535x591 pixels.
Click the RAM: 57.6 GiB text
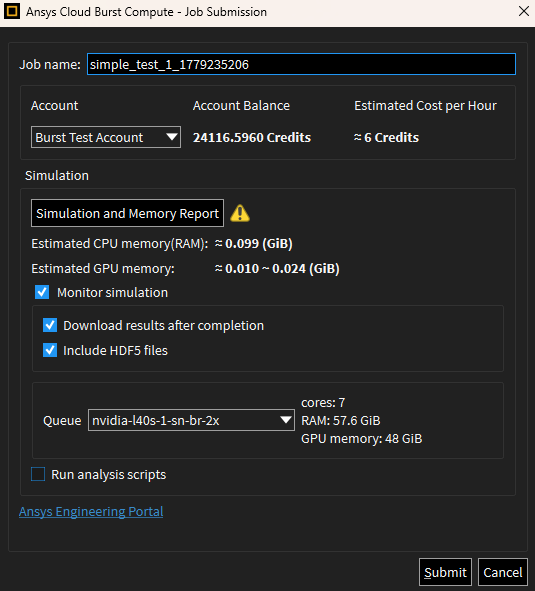tap(341, 421)
